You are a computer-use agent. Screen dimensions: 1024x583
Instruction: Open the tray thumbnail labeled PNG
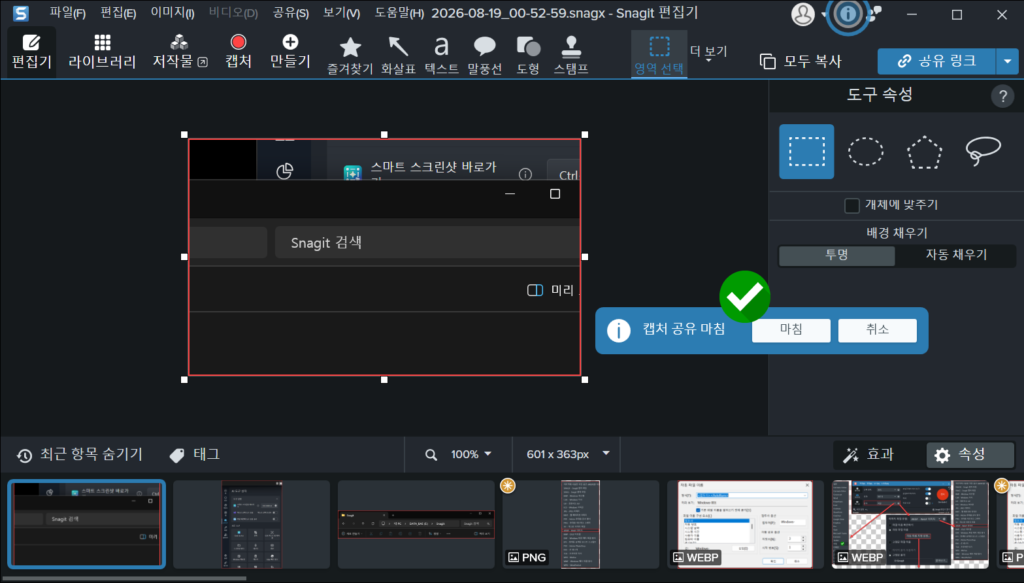580,524
